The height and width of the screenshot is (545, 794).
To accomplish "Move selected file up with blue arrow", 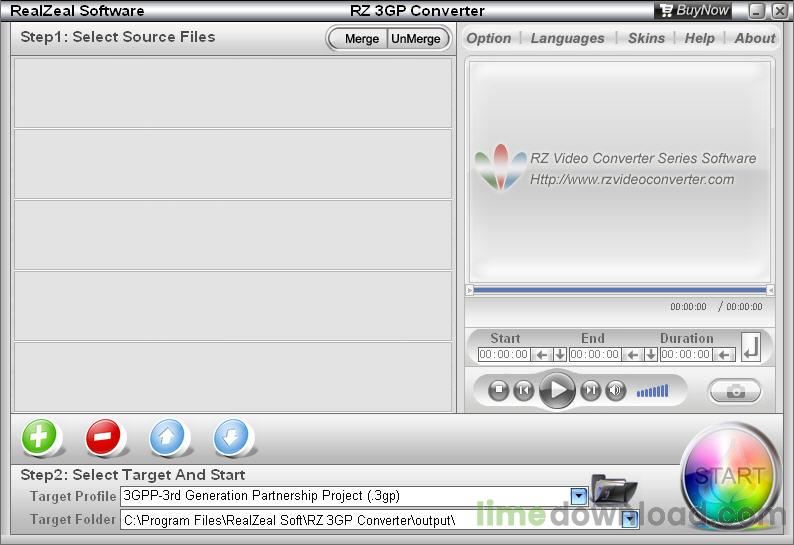I will point(167,437).
